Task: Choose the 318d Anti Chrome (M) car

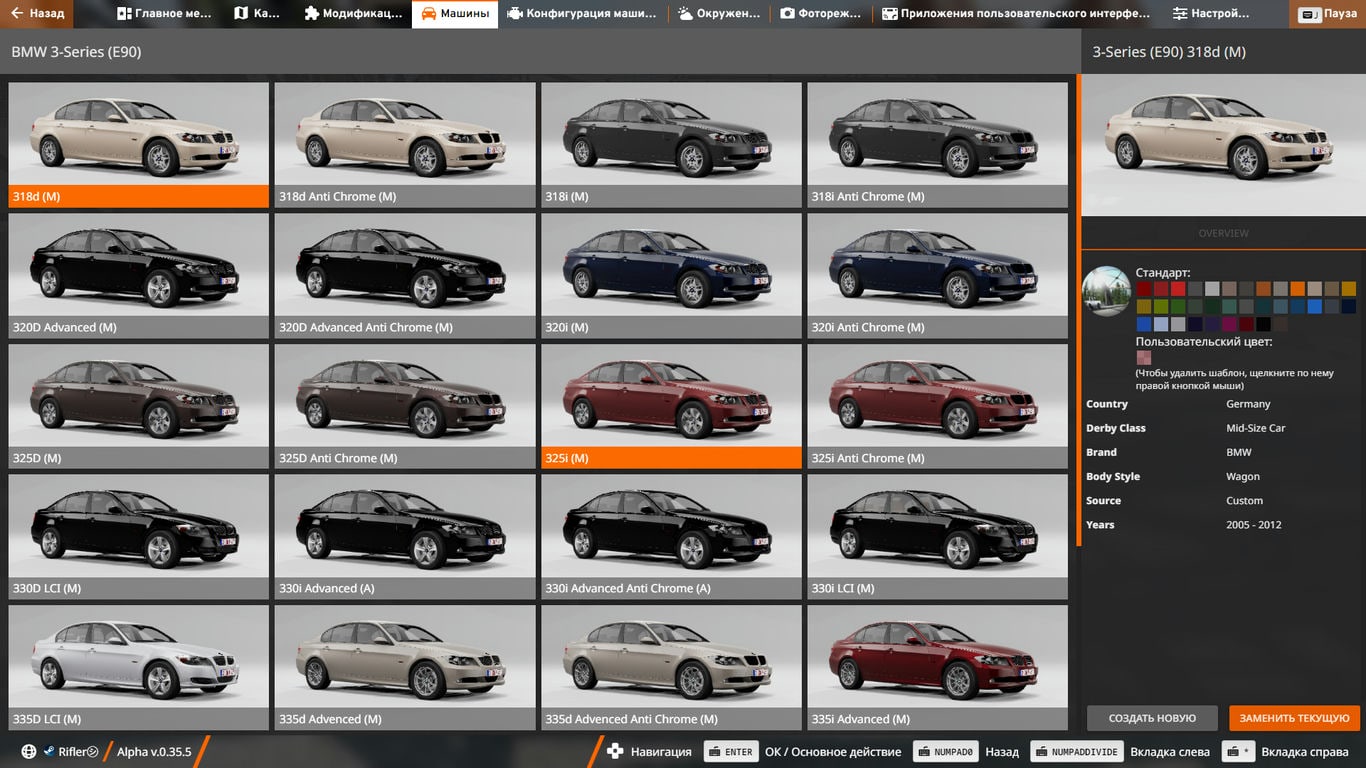Action: tap(405, 145)
